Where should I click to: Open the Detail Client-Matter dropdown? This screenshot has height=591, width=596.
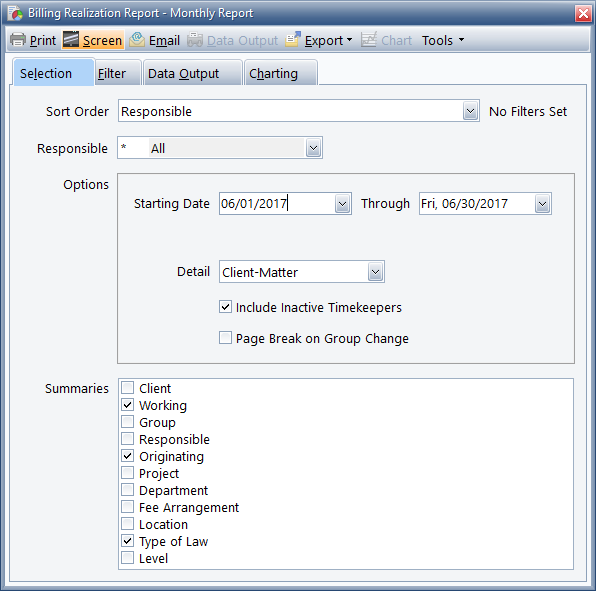coord(376,272)
